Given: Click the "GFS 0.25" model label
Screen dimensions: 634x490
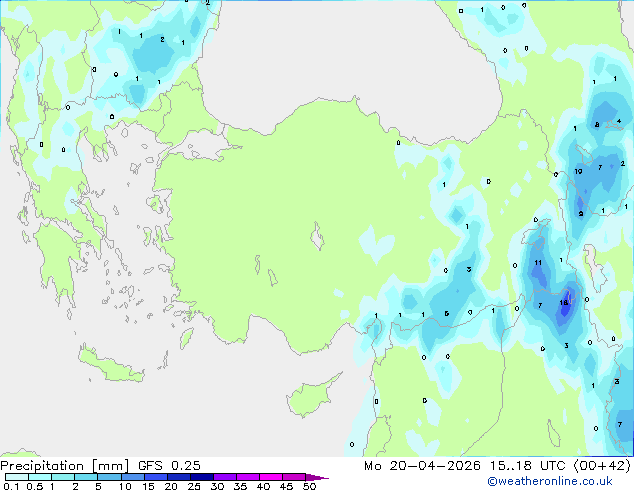Looking at the screenshot, I should [169, 466].
